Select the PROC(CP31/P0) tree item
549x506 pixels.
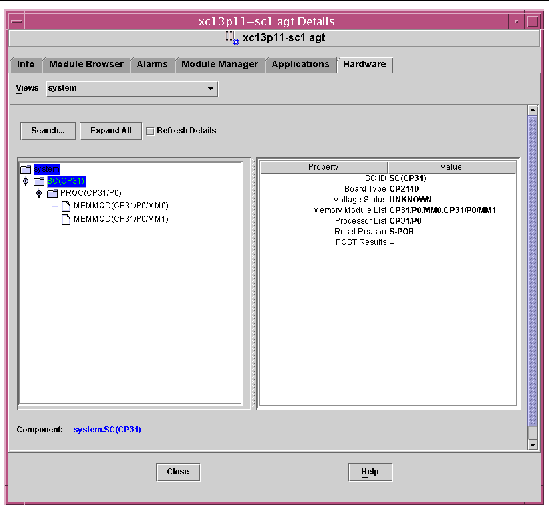point(91,193)
